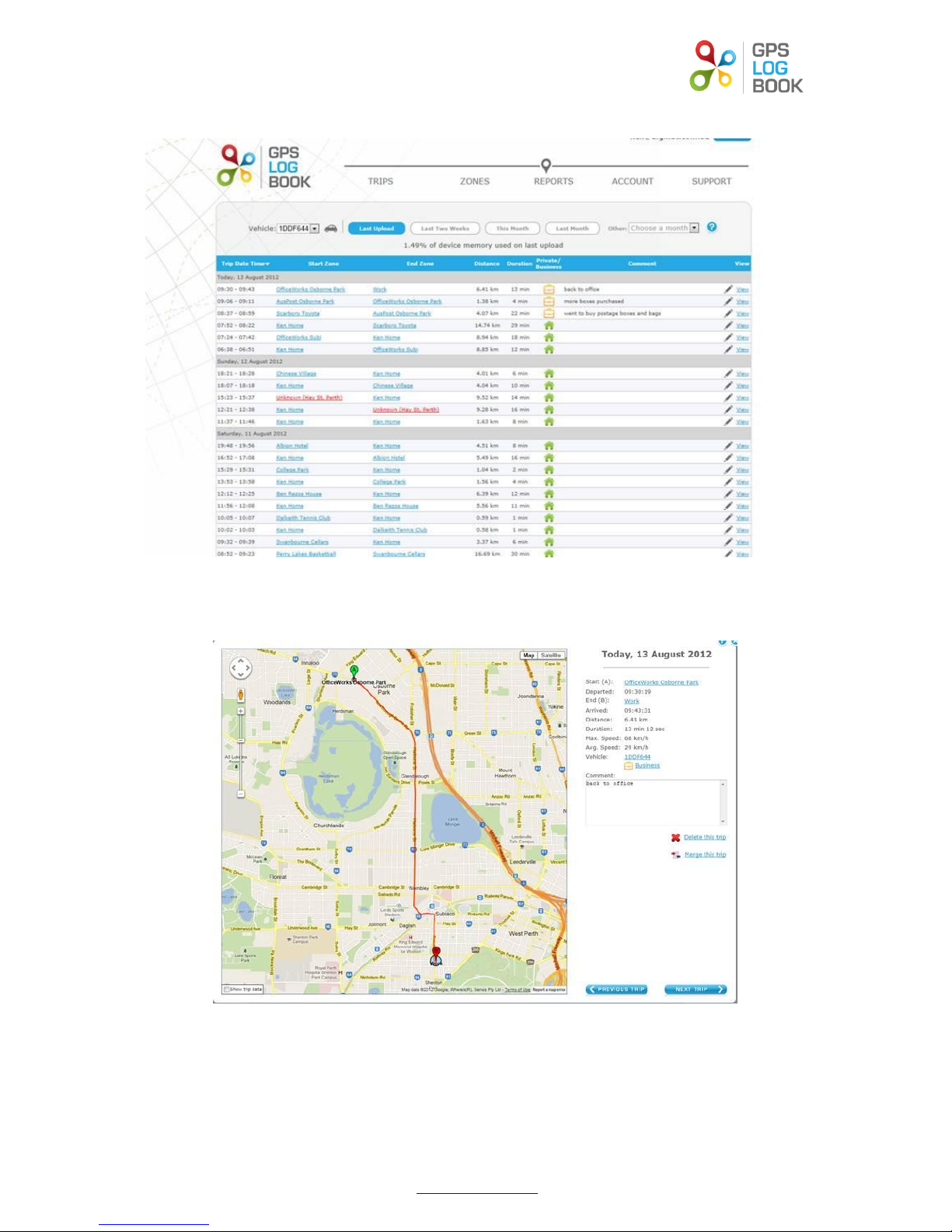Select the Last Month filter button
Screen dimensions: 952x1232
coord(572,229)
